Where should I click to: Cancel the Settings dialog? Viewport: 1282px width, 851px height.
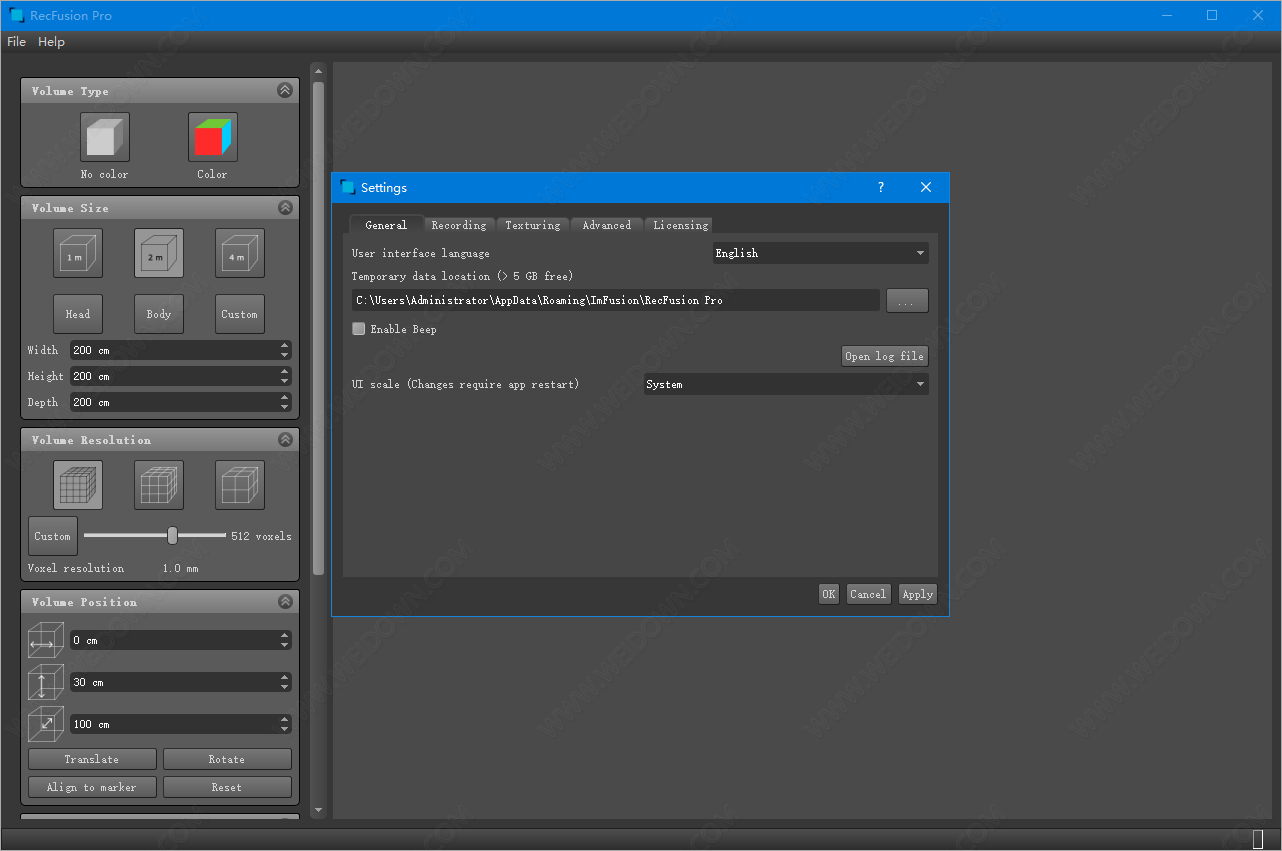point(868,594)
